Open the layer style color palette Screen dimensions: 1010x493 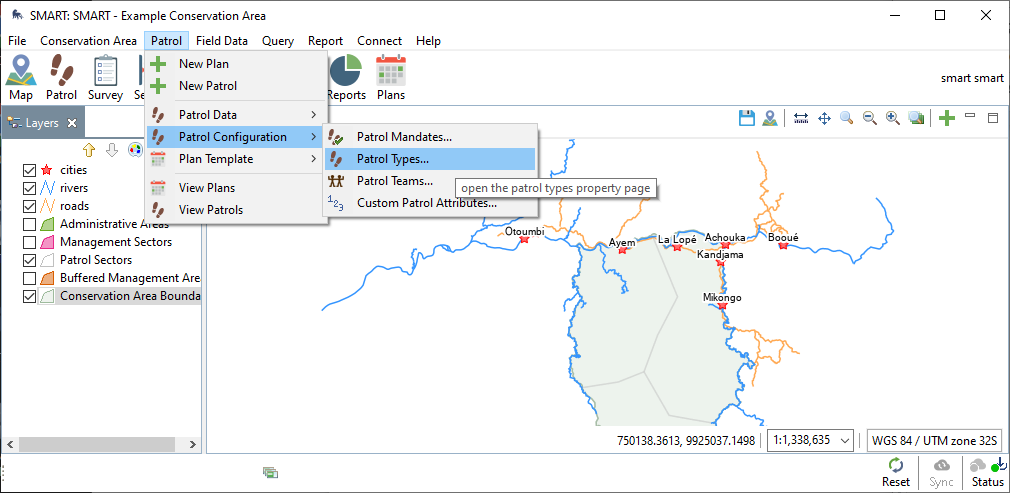coord(135,149)
